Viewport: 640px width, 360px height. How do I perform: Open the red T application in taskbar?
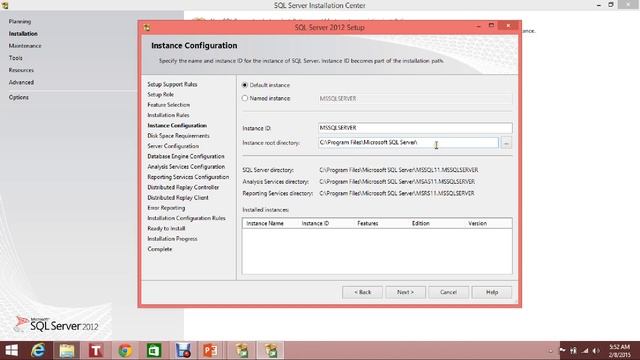point(96,351)
